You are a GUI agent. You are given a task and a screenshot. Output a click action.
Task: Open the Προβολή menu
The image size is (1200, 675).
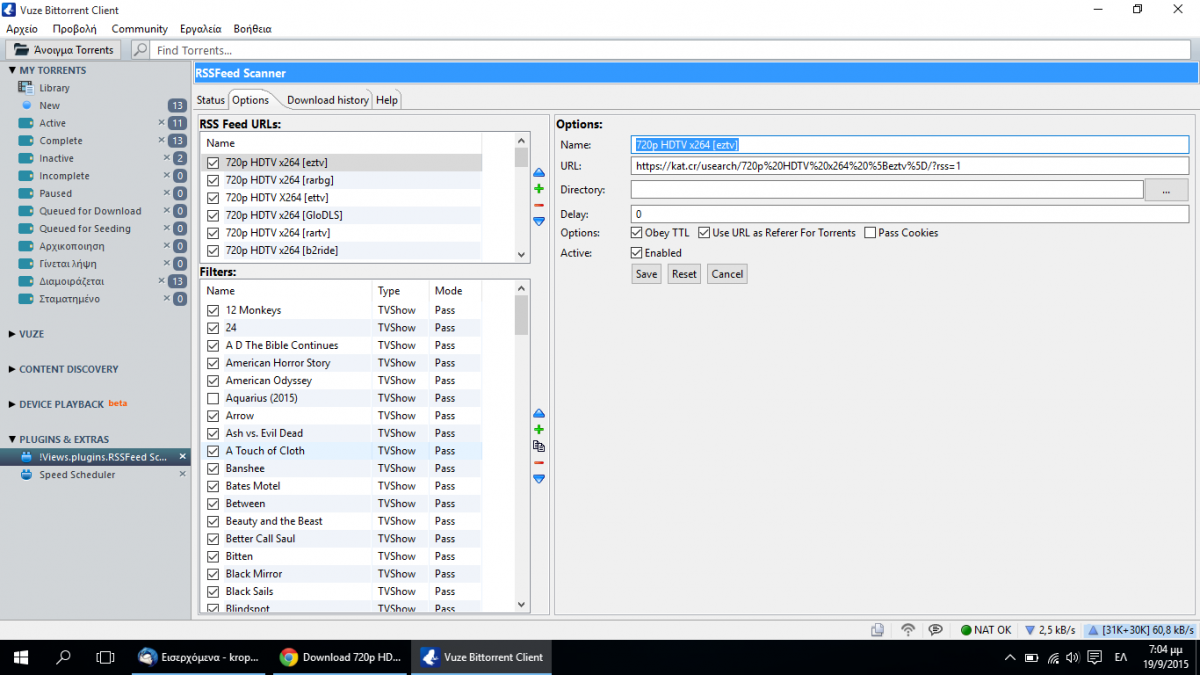75,29
